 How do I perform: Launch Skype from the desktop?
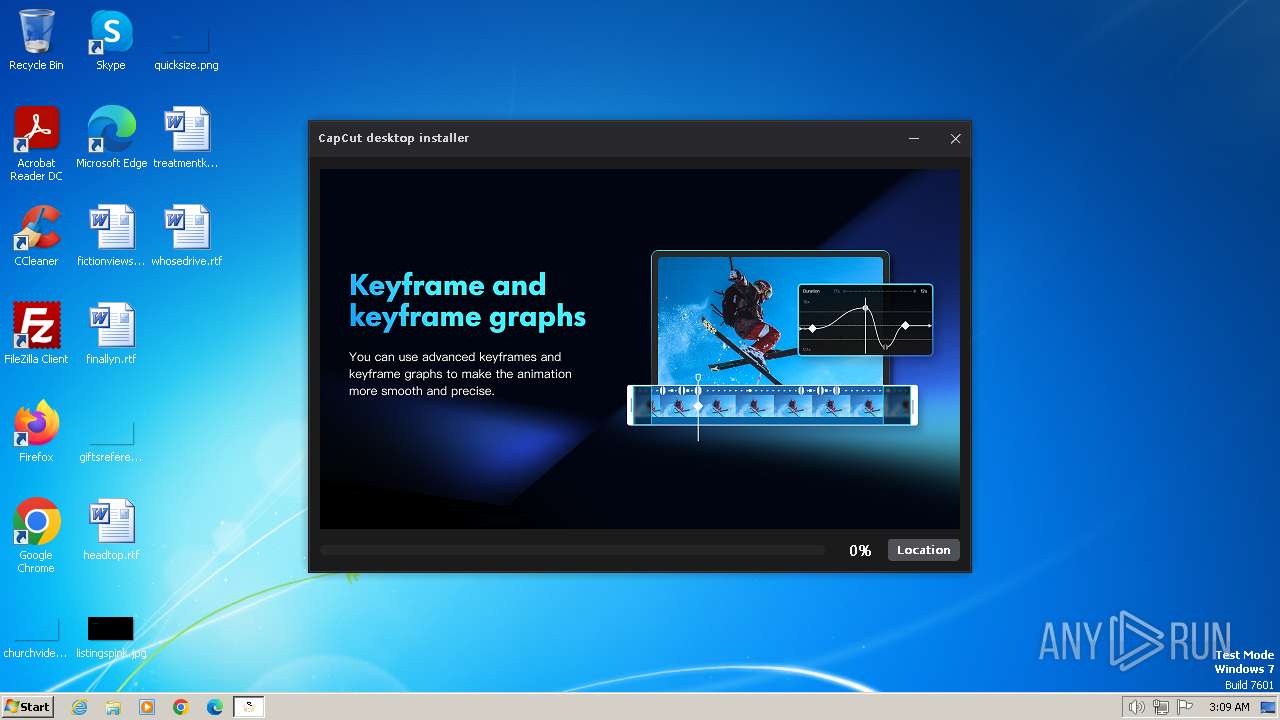pyautogui.click(x=111, y=40)
